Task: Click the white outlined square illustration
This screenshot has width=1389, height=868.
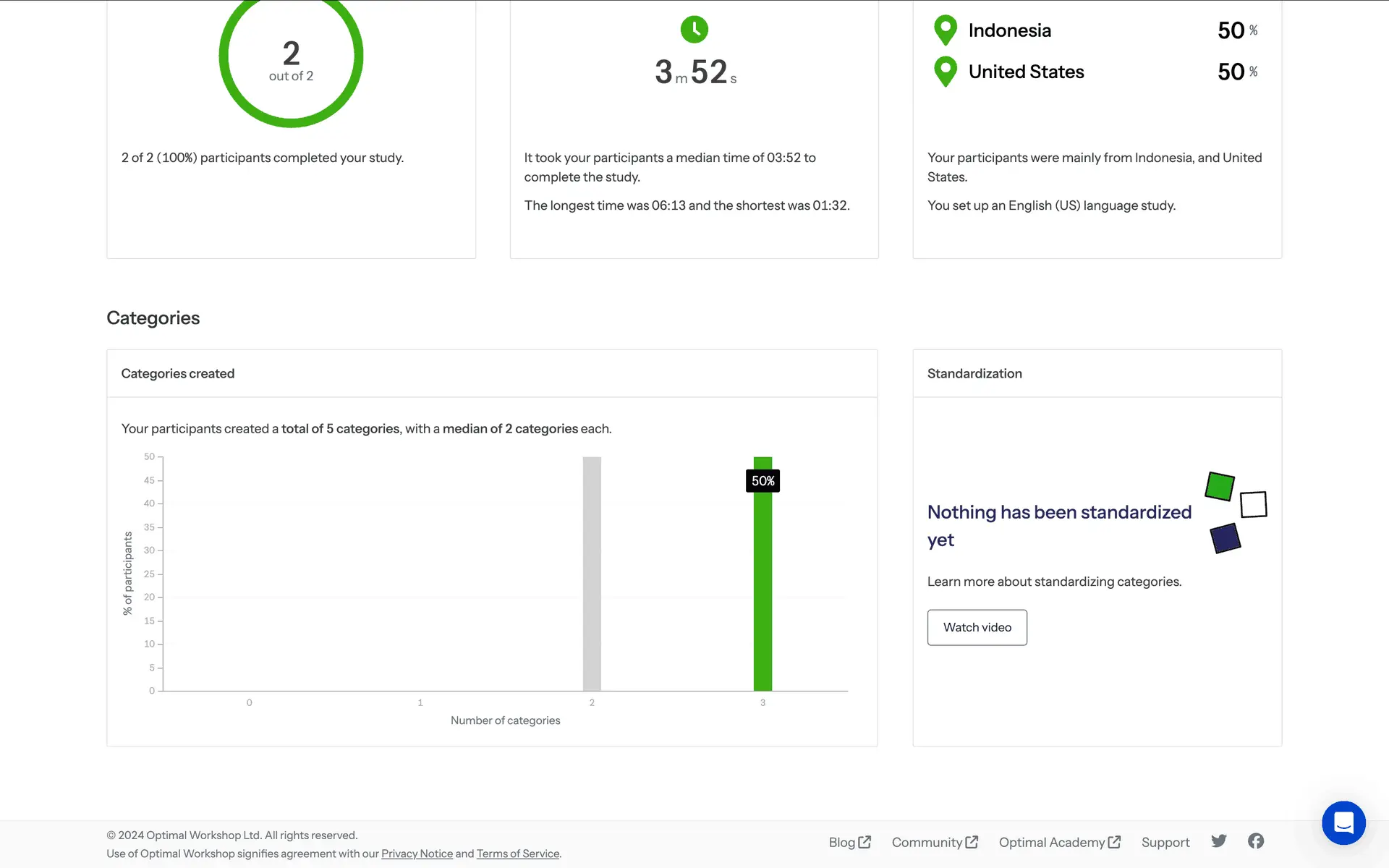Action: (1254, 505)
